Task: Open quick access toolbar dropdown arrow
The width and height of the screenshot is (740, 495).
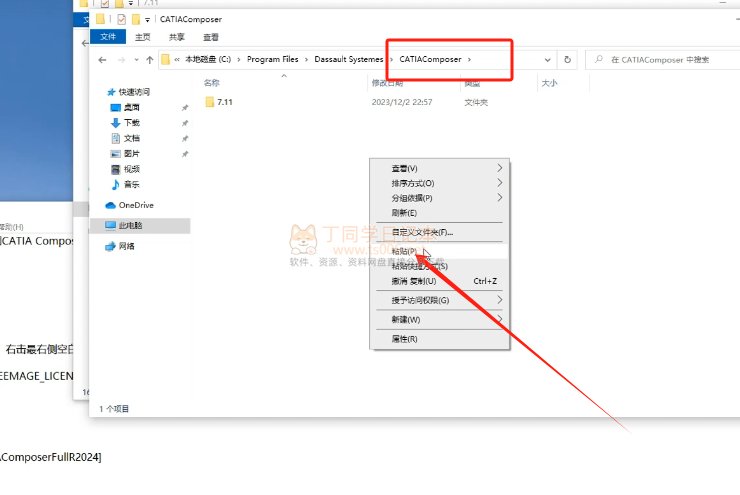Action: tap(147, 20)
